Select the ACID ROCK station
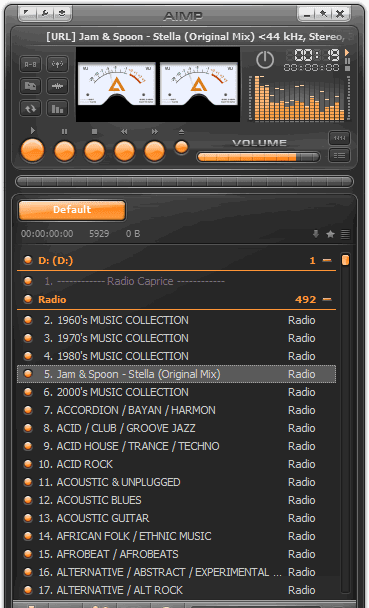369x608 pixels. [x=176, y=464]
